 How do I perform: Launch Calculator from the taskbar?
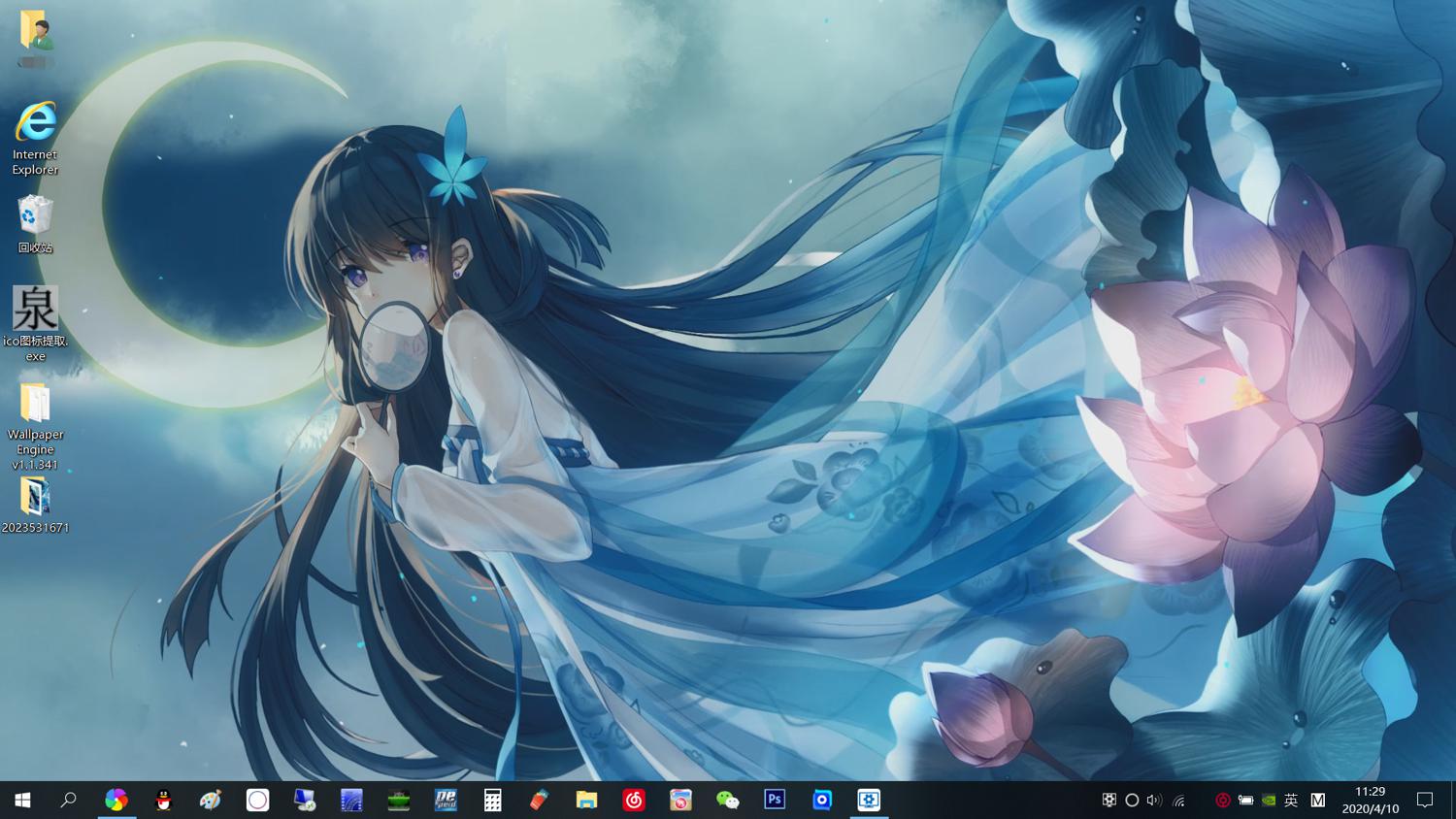(492, 800)
